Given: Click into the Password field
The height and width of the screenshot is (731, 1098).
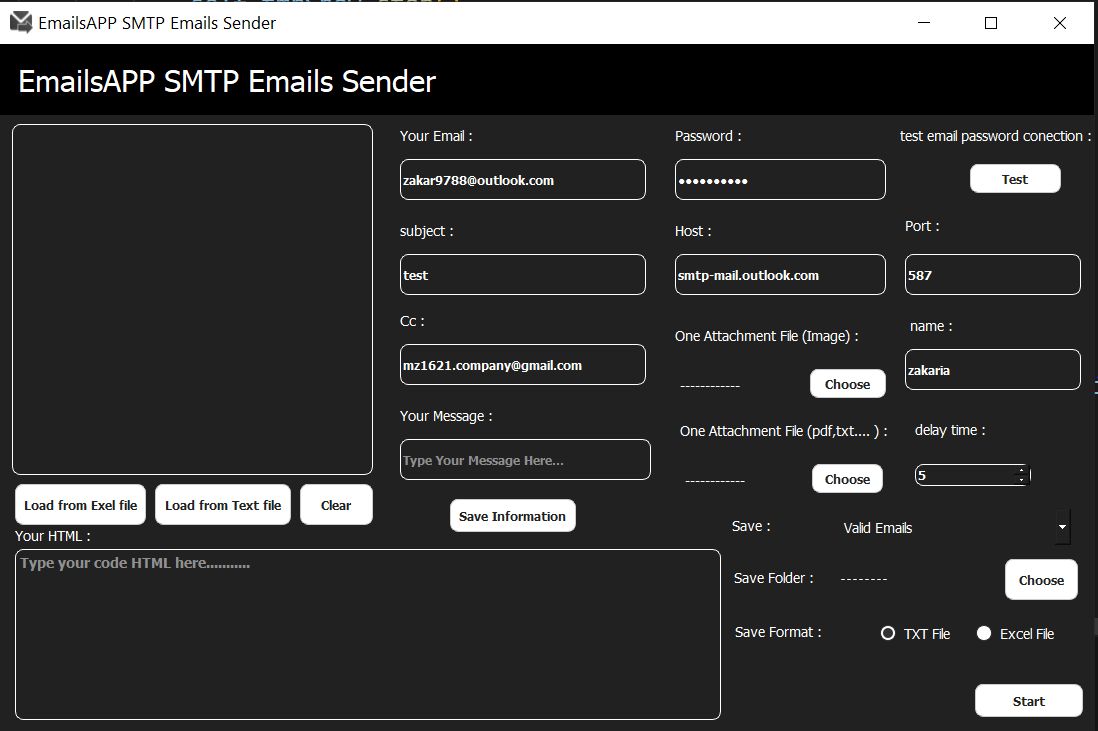Looking at the screenshot, I should [x=780, y=180].
